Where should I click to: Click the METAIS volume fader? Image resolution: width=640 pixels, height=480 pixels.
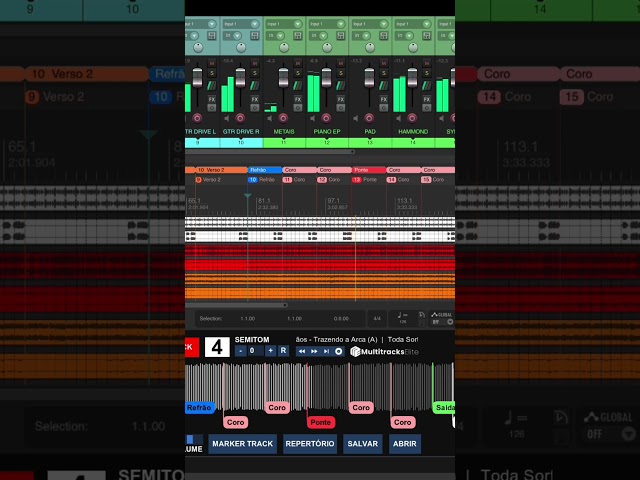[283, 78]
